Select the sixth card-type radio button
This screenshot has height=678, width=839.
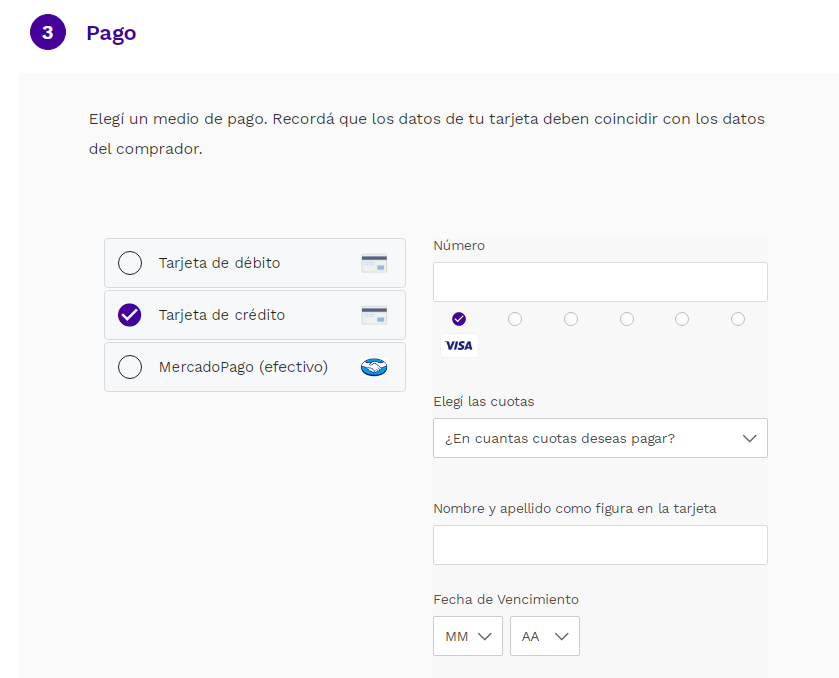(738, 319)
